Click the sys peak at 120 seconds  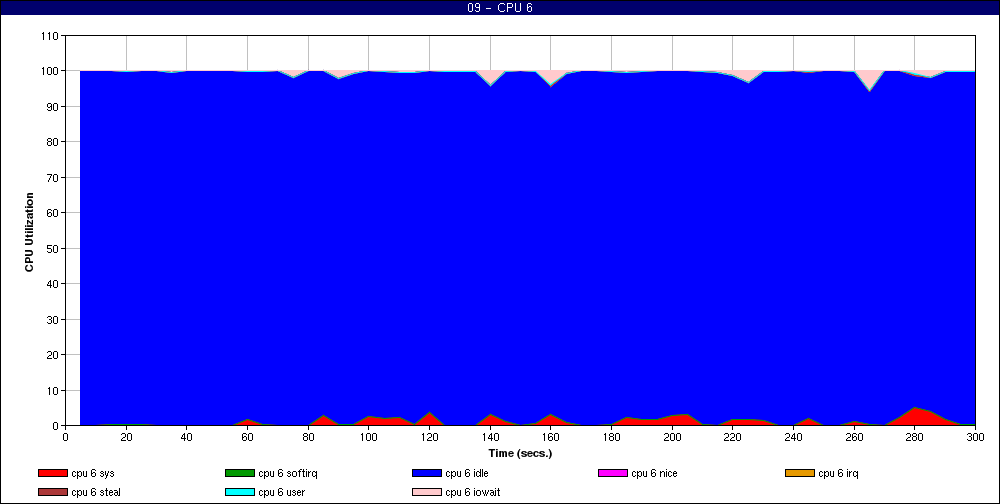pos(429,419)
